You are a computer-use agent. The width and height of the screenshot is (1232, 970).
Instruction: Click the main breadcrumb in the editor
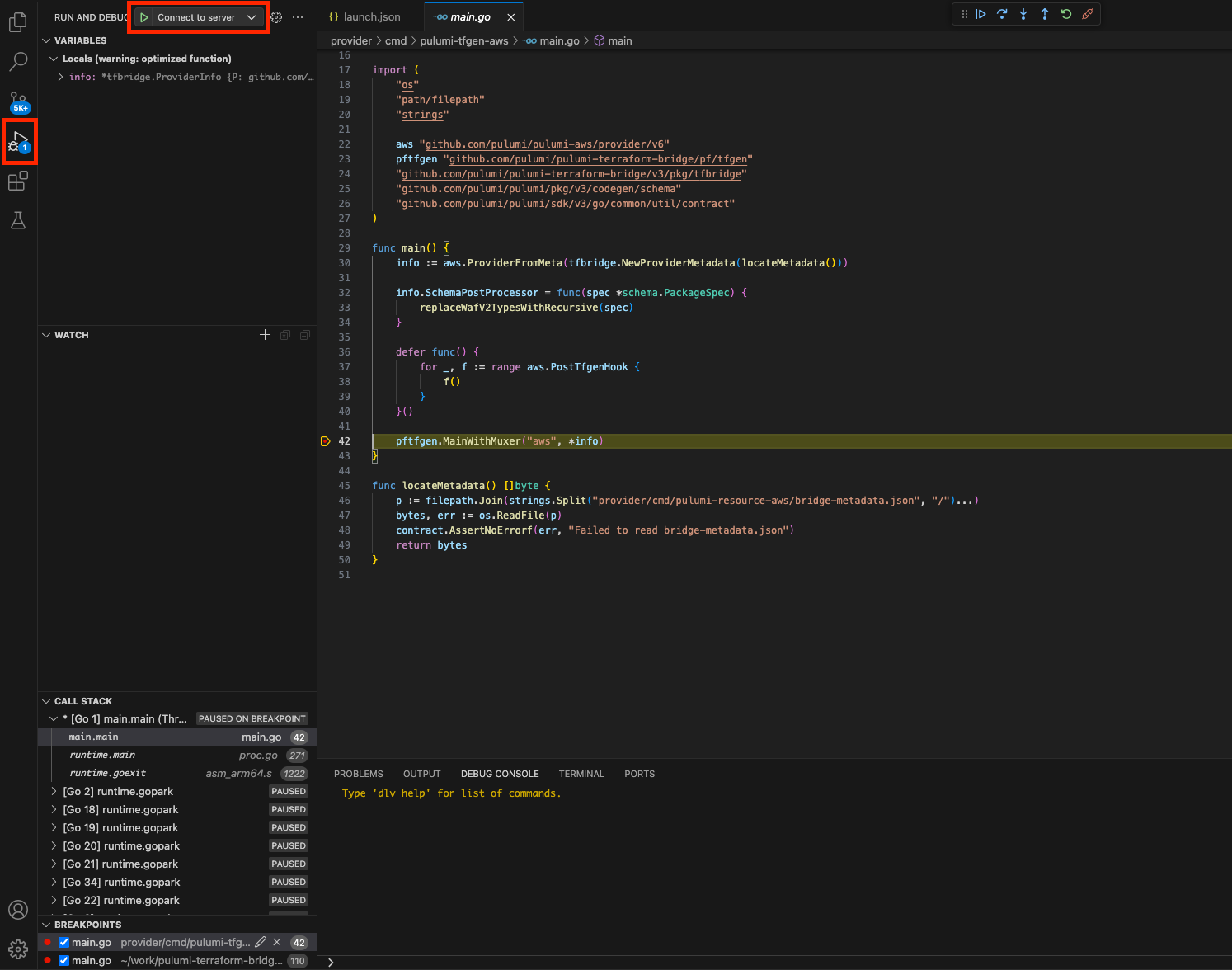coord(619,40)
